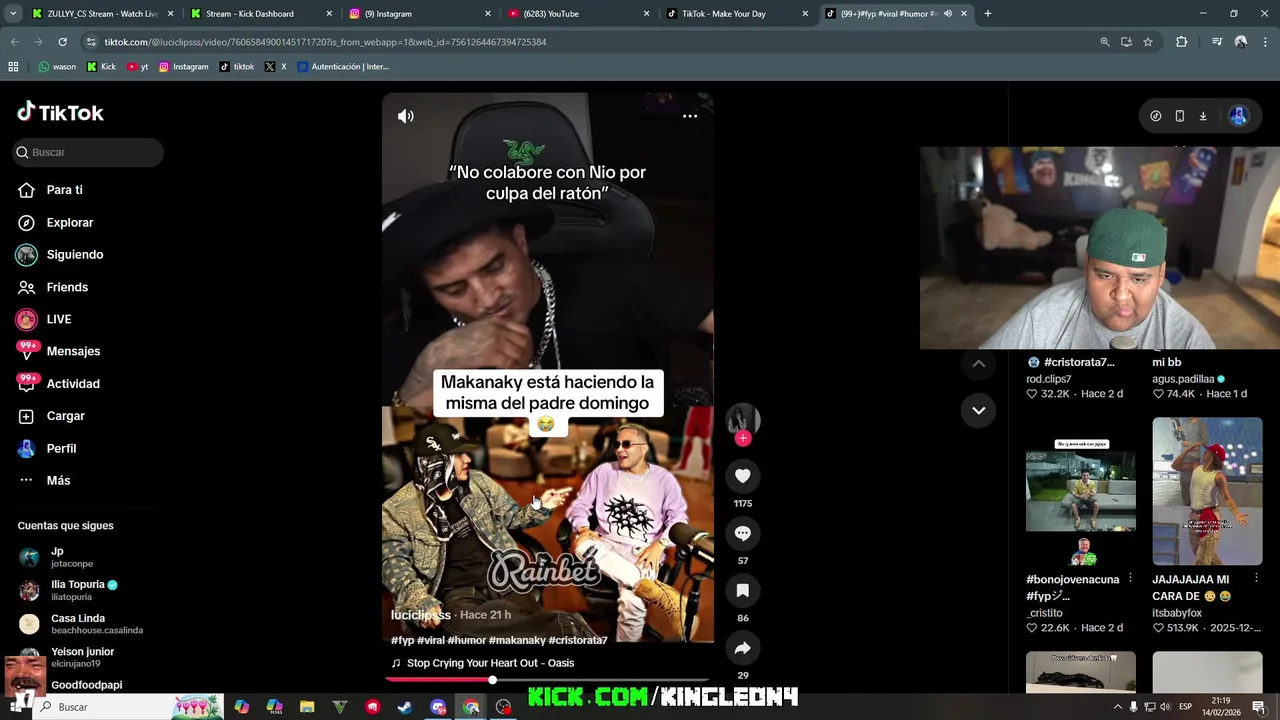The height and width of the screenshot is (720, 1280).
Task: Open sound Stop Crying Your Heart Out - Oasis
Action: (483, 663)
